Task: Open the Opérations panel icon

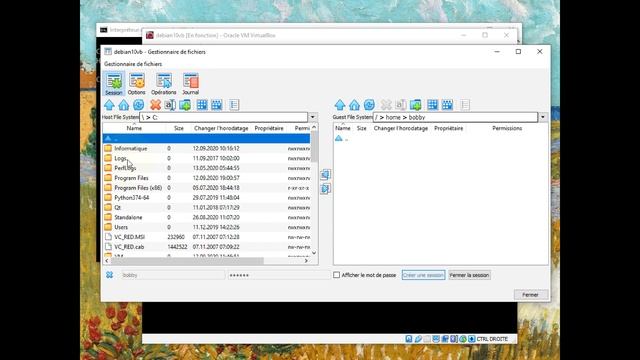Action: pyautogui.click(x=164, y=84)
